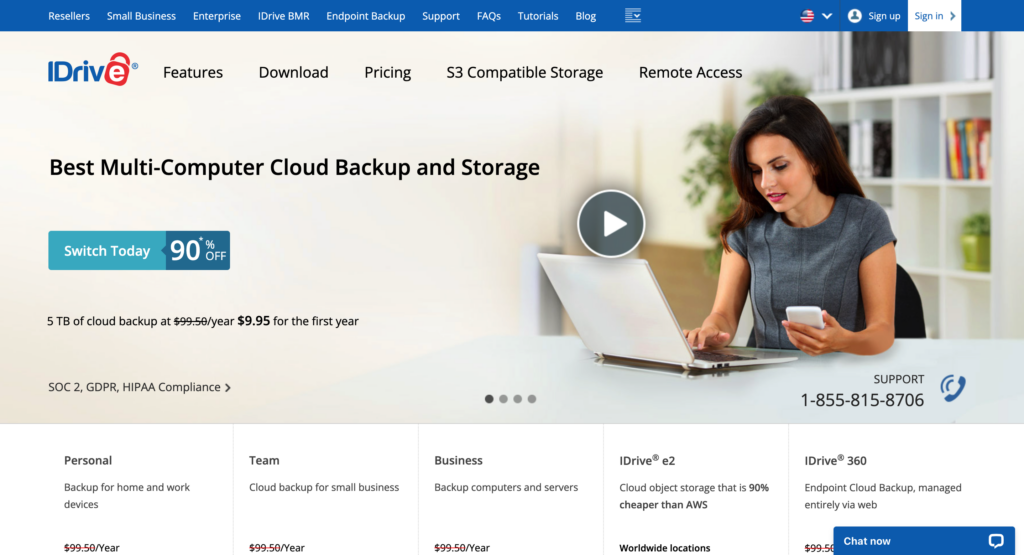Select the Business plan card
This screenshot has width=1024, height=555.
(x=511, y=490)
